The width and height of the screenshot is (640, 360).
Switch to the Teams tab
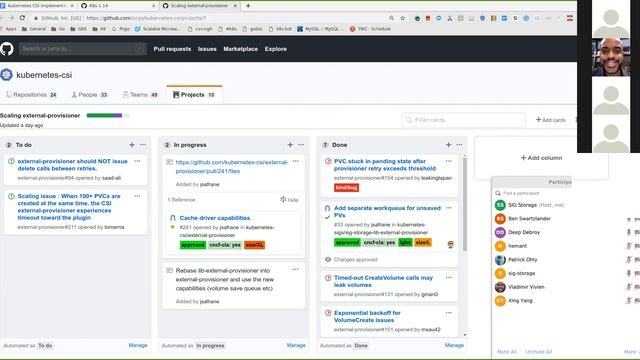coord(140,95)
